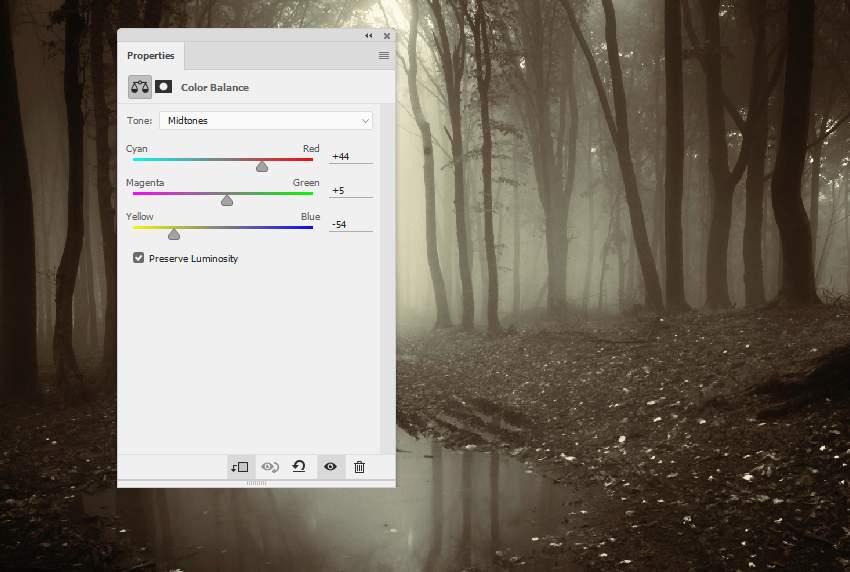Screen dimensions: 850x572
Task: Click the Magenta-Green slider handle
Action: pos(227,201)
